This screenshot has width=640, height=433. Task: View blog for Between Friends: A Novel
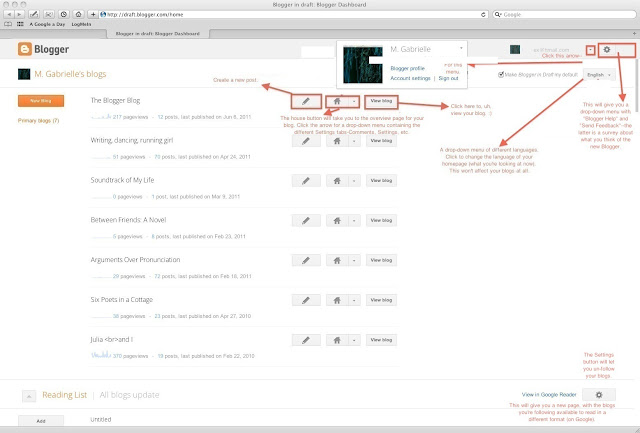[381, 220]
